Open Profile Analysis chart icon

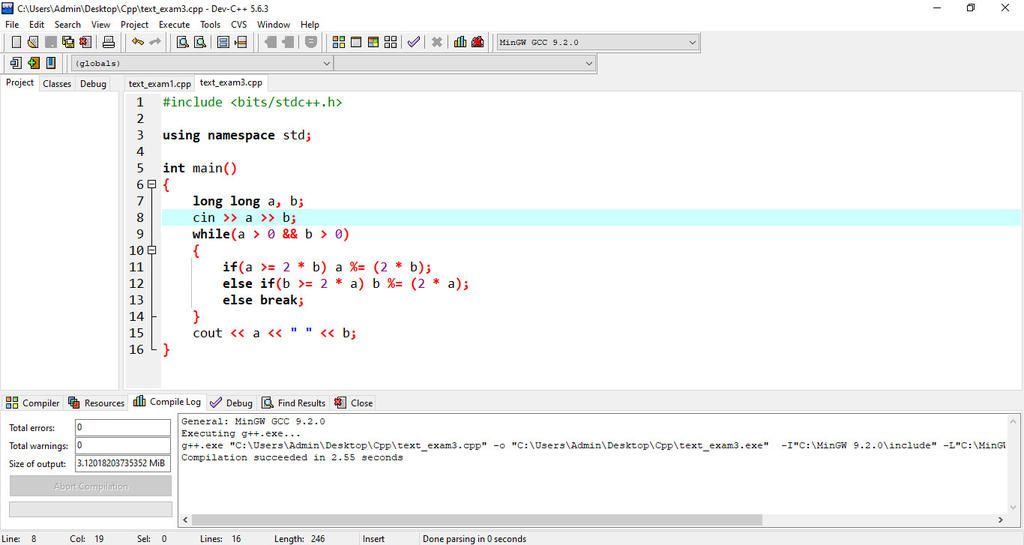(x=460, y=42)
